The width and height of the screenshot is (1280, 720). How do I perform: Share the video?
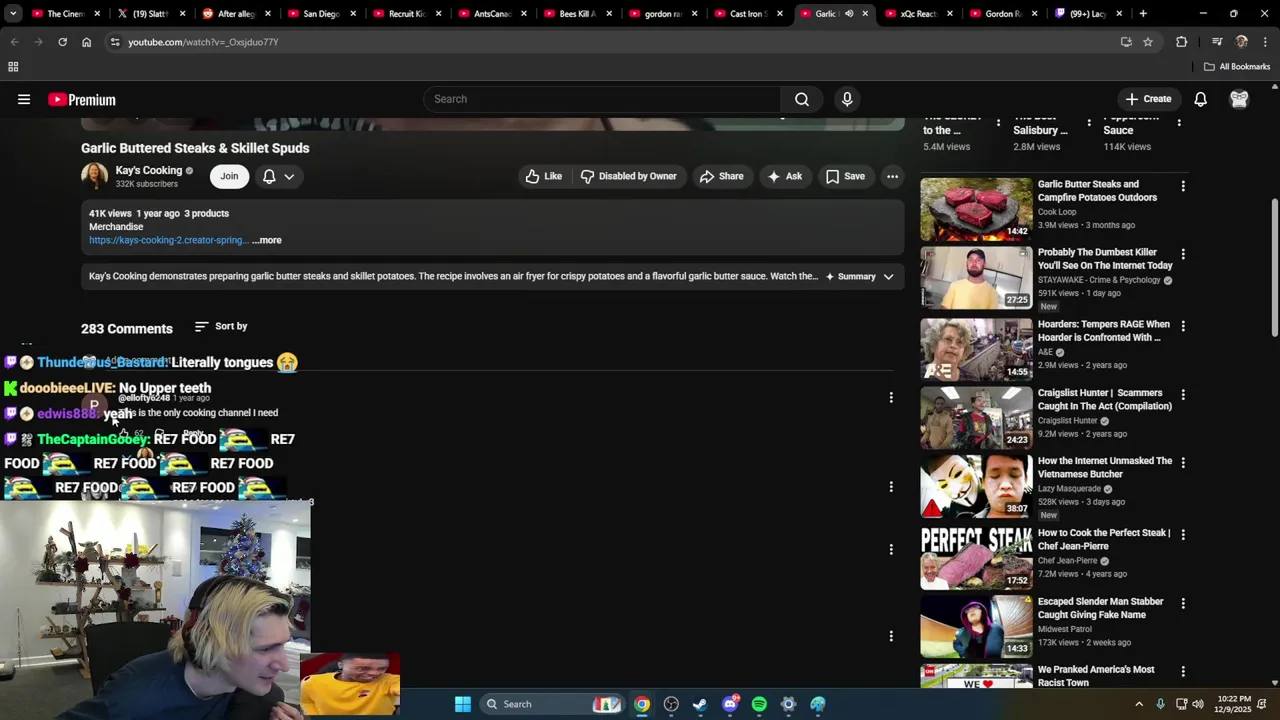[x=721, y=176]
